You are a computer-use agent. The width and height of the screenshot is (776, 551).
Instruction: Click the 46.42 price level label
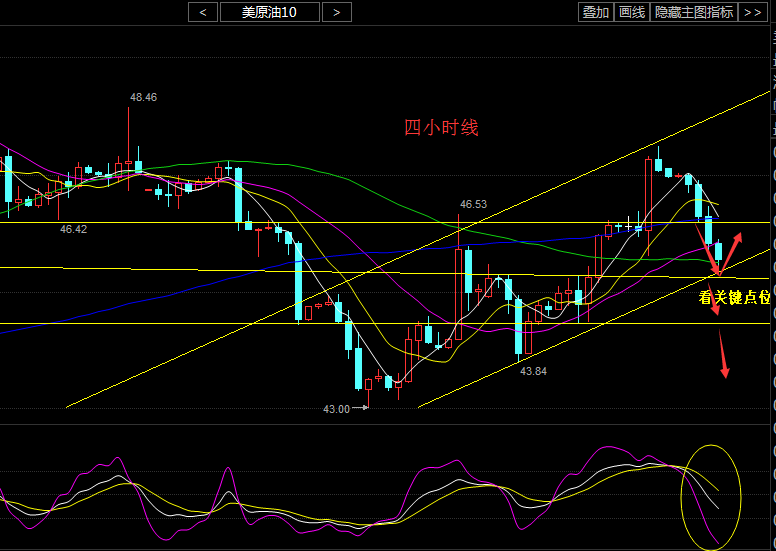click(73, 229)
